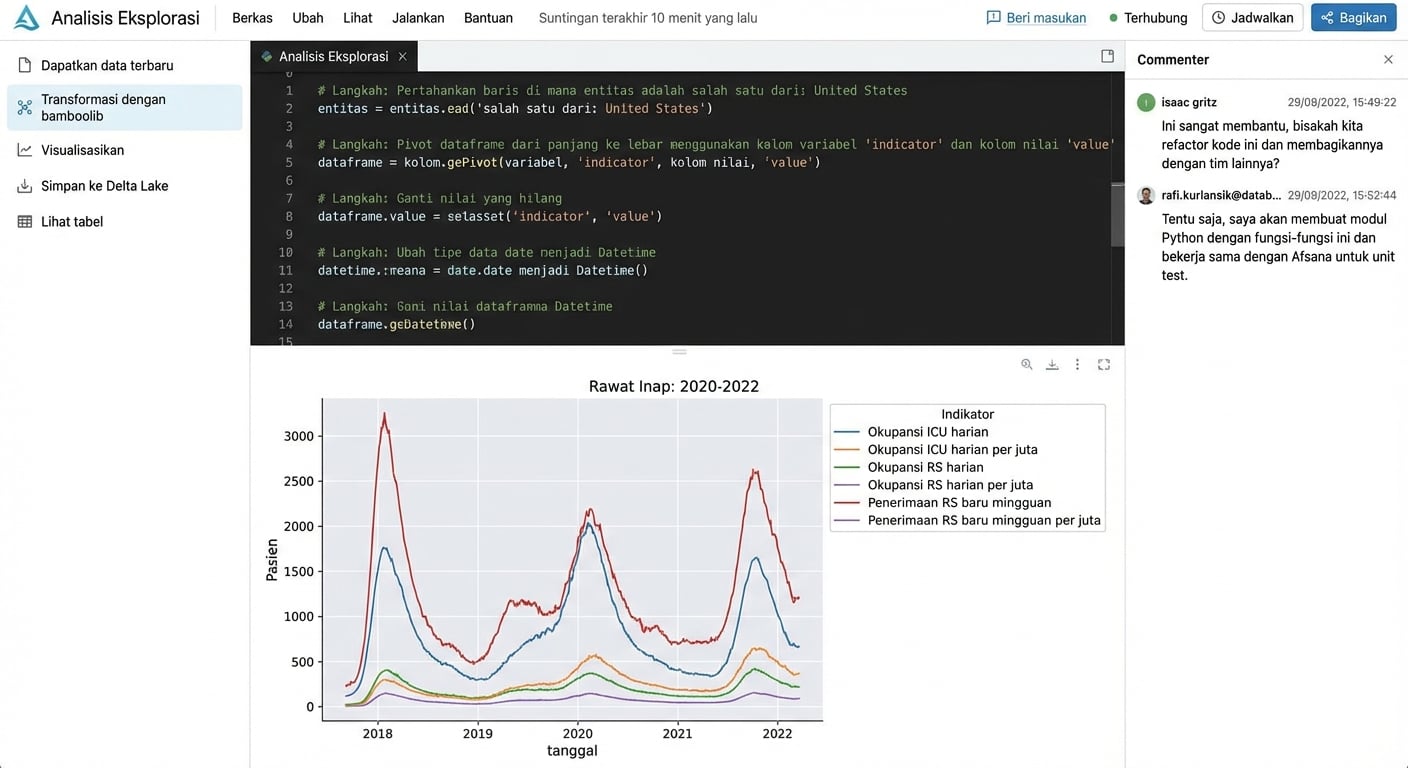This screenshot has width=1408, height=768.
Task: Download the chart using the download icon
Action: point(1052,365)
